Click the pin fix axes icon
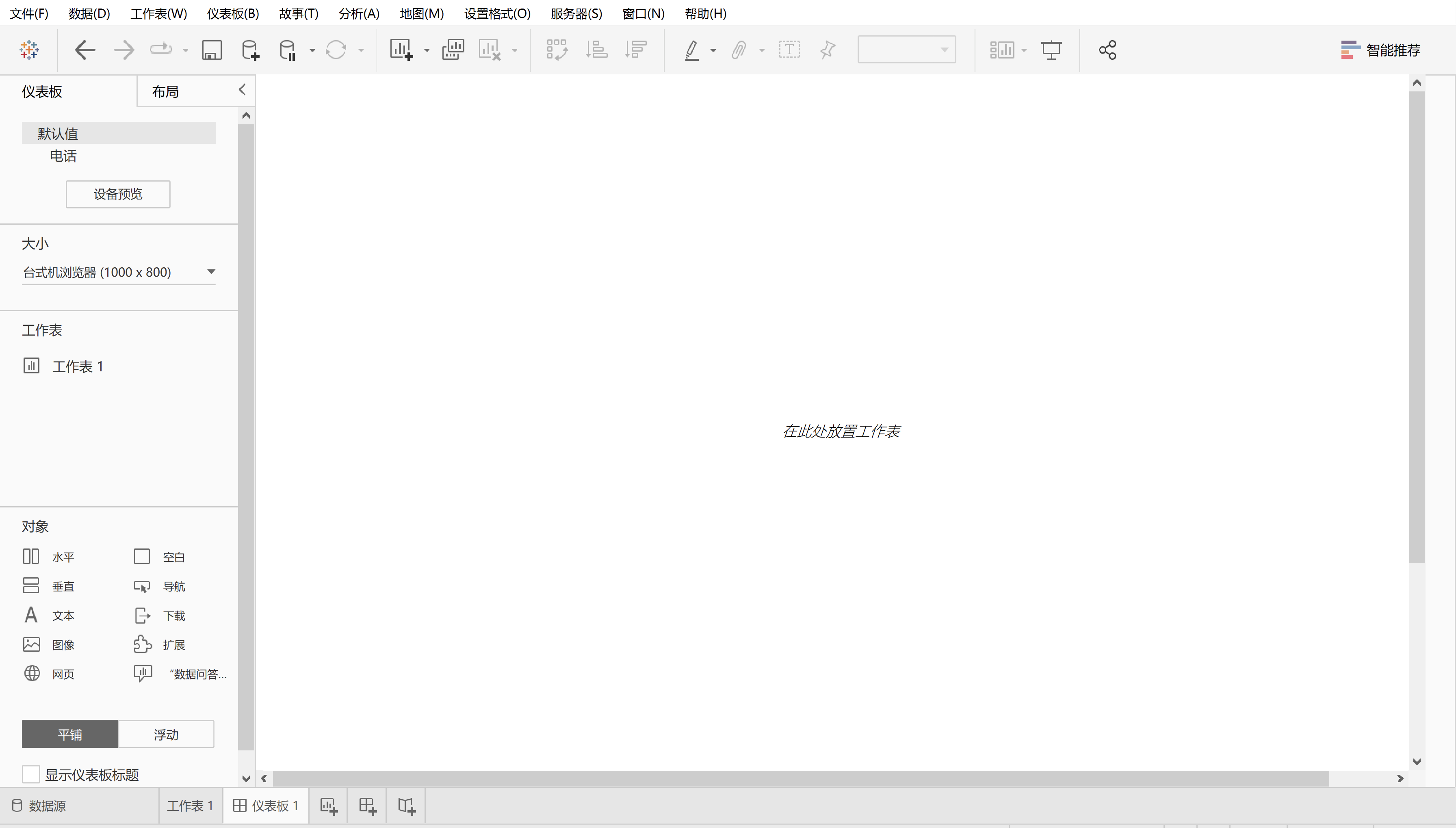 827,50
